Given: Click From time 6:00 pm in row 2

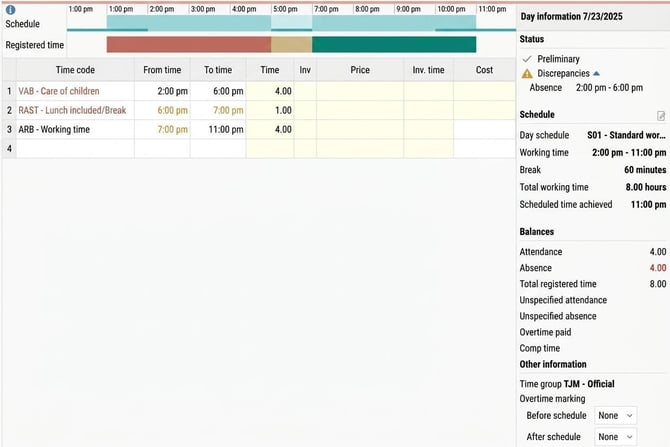Looking at the screenshot, I should 172,110.
